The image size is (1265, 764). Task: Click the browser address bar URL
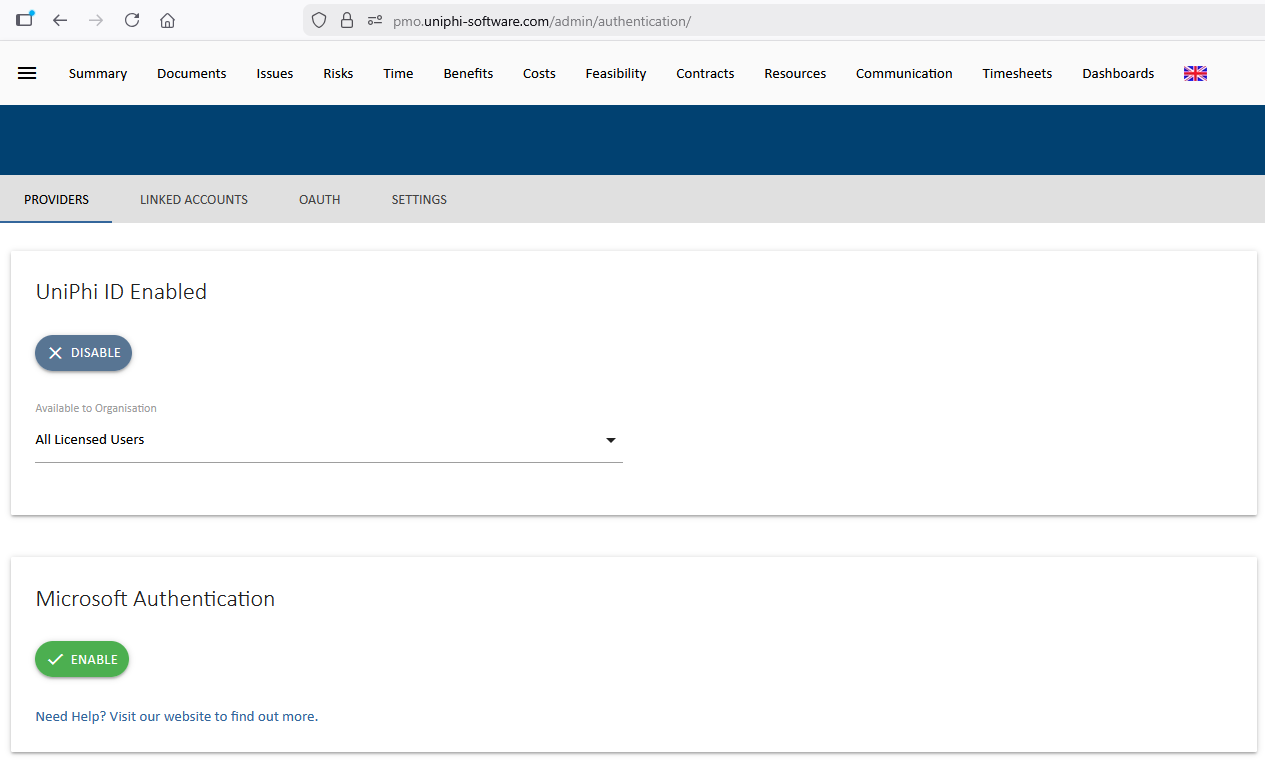coord(541,20)
